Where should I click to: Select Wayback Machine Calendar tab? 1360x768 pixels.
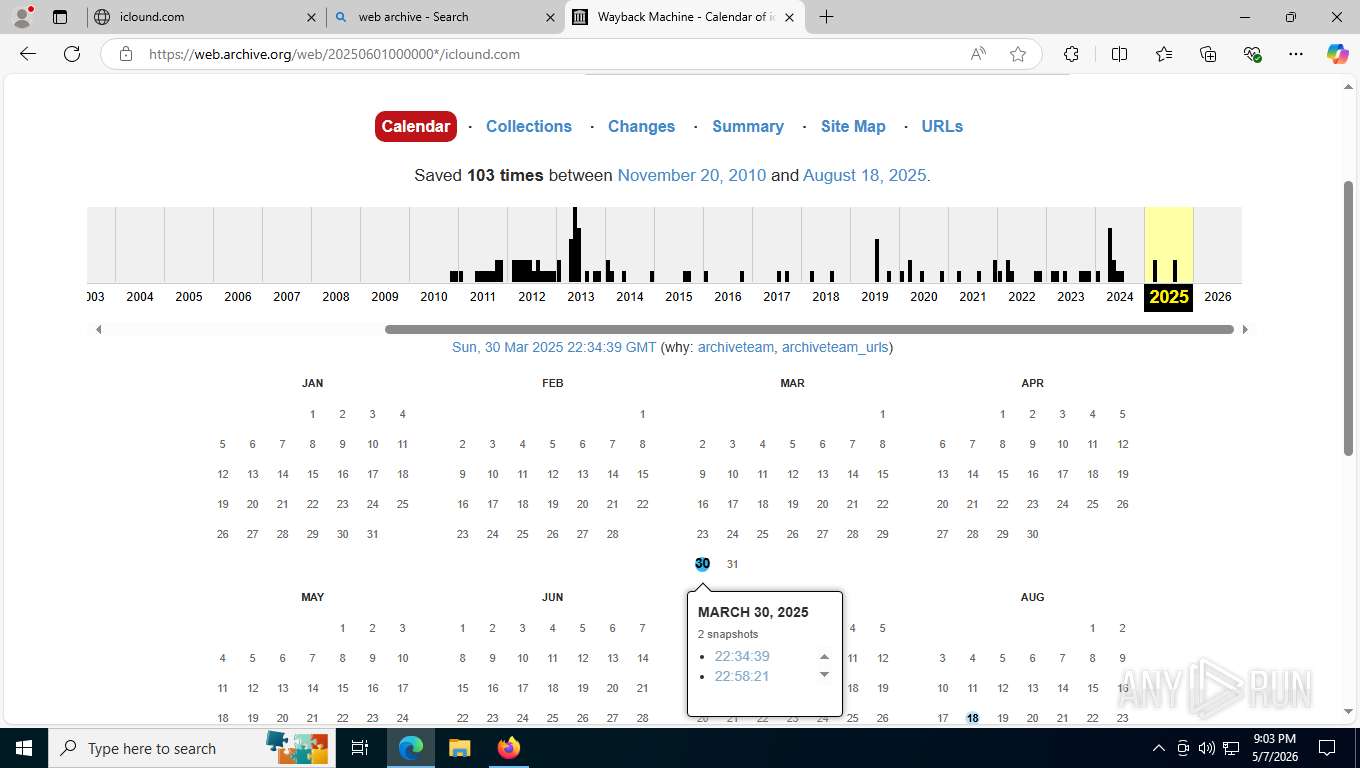point(685,17)
